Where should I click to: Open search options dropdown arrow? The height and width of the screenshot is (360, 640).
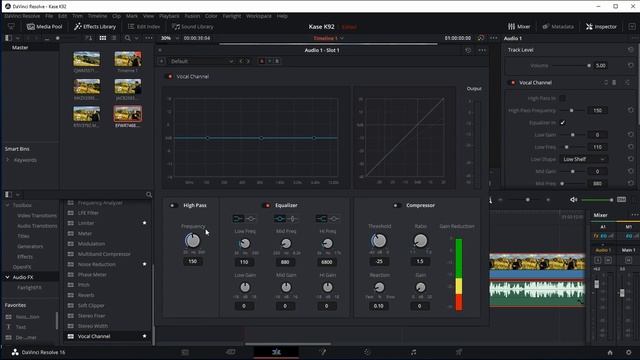[136, 38]
